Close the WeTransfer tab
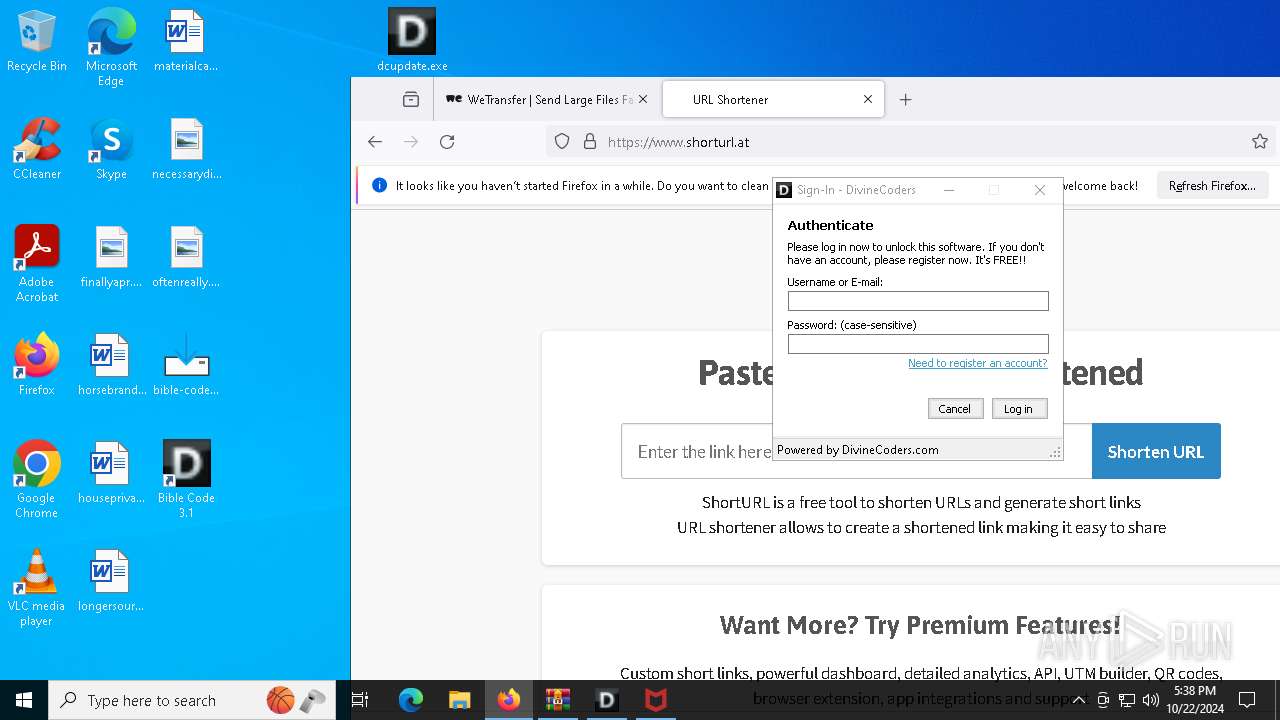This screenshot has width=1280, height=720. (x=643, y=99)
